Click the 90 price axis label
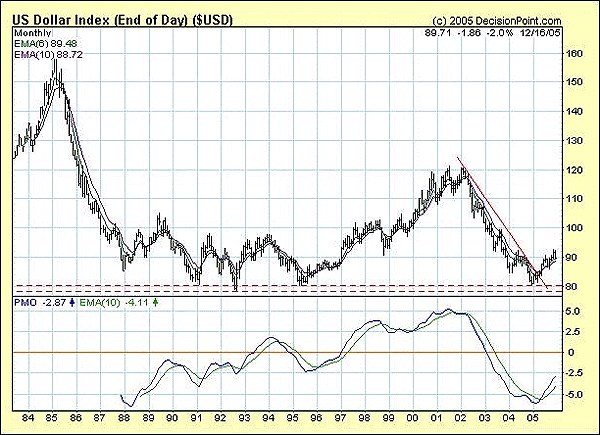The width and height of the screenshot is (600, 435). tap(571, 257)
